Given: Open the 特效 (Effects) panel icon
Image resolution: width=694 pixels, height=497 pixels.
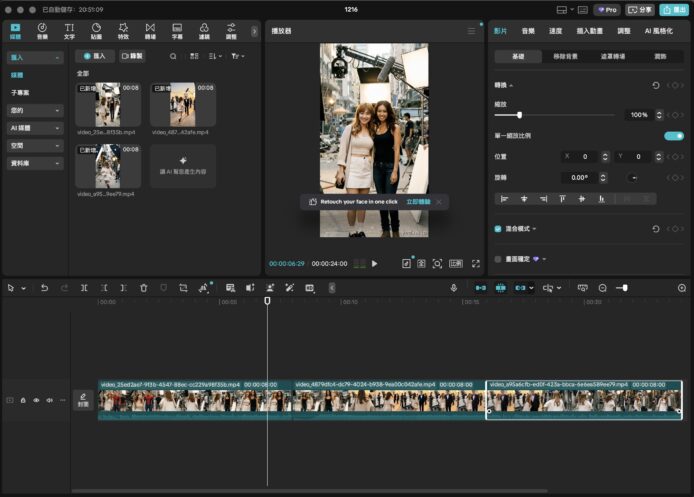Looking at the screenshot, I should click(123, 31).
